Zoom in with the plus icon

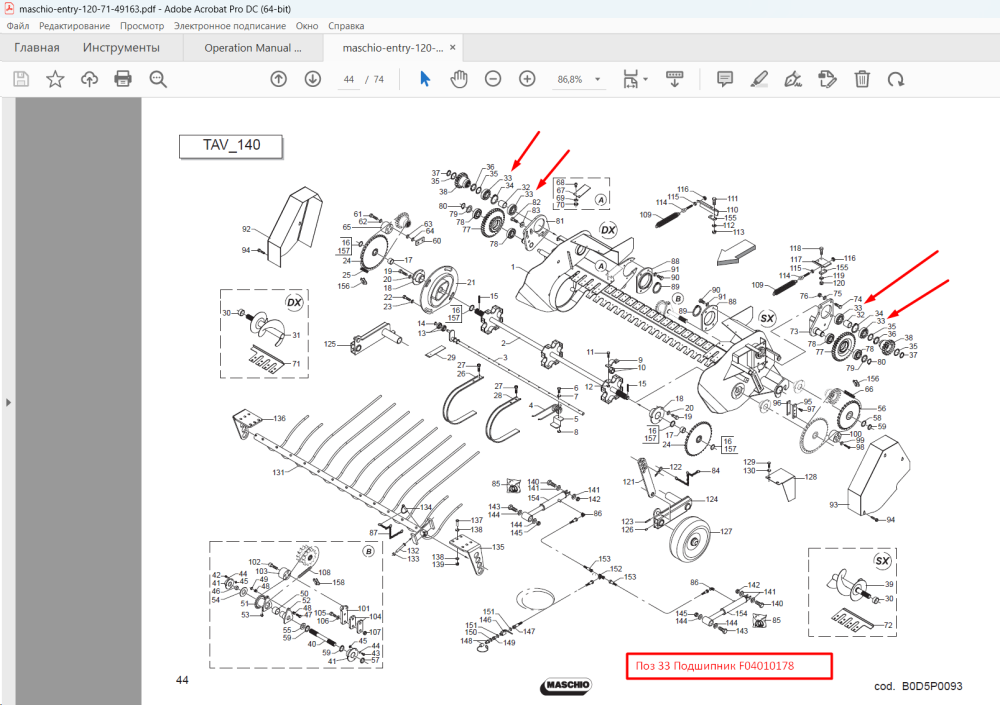click(x=527, y=79)
